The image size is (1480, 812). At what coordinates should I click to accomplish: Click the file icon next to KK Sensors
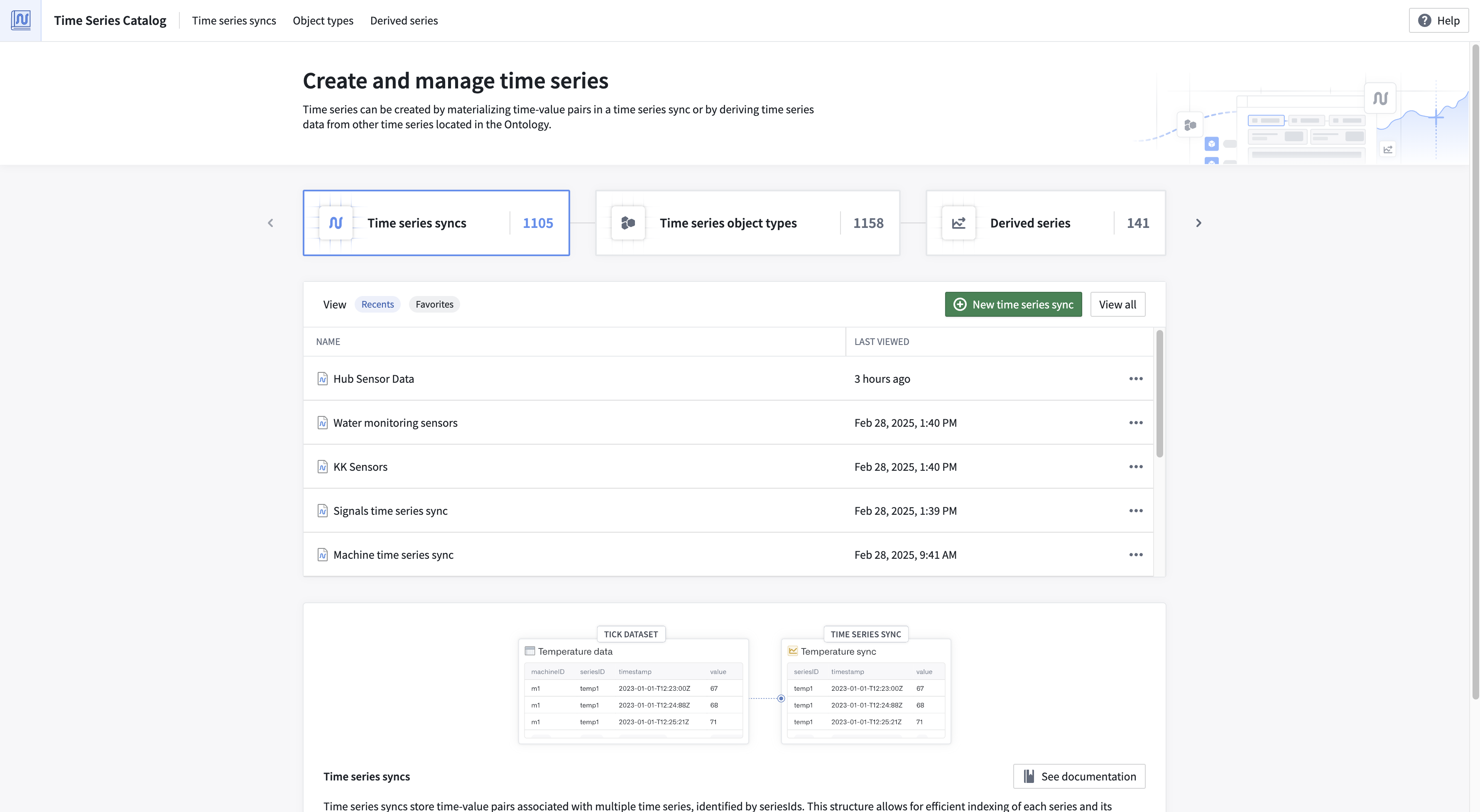coord(322,467)
